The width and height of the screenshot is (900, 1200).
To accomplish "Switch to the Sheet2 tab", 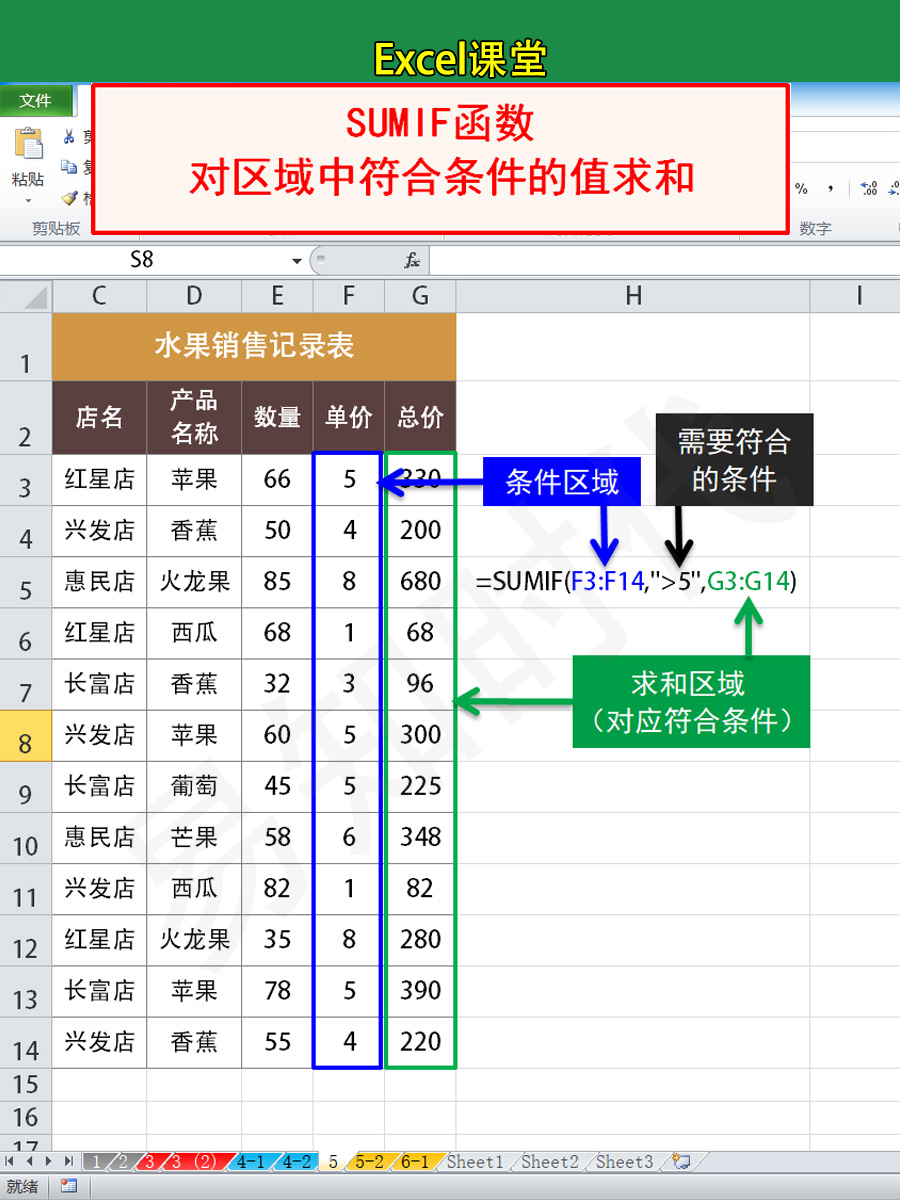I will [x=550, y=1162].
